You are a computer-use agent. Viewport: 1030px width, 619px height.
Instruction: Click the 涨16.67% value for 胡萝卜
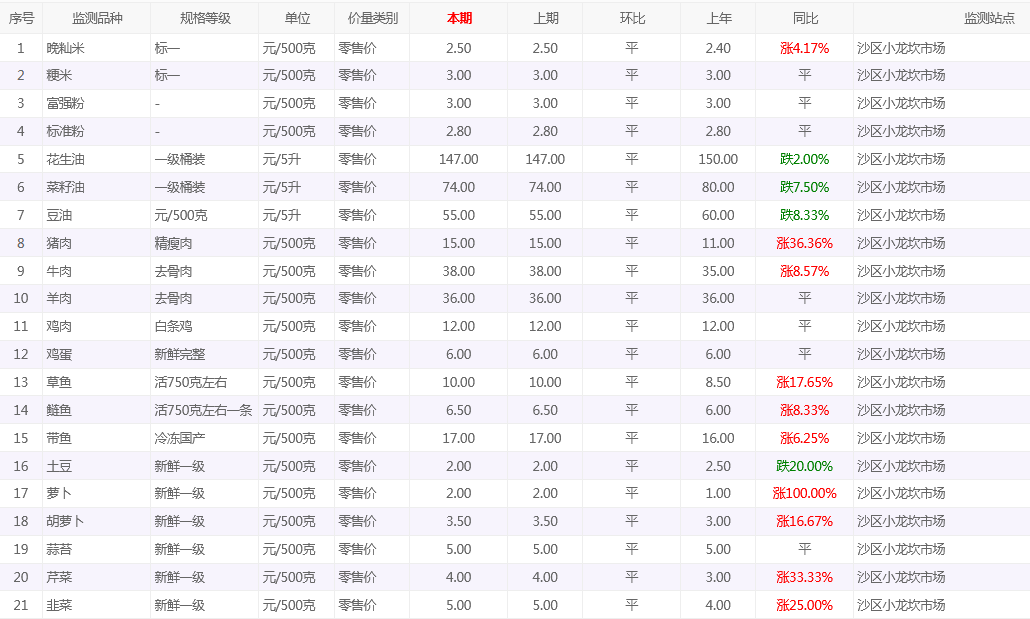pos(805,522)
